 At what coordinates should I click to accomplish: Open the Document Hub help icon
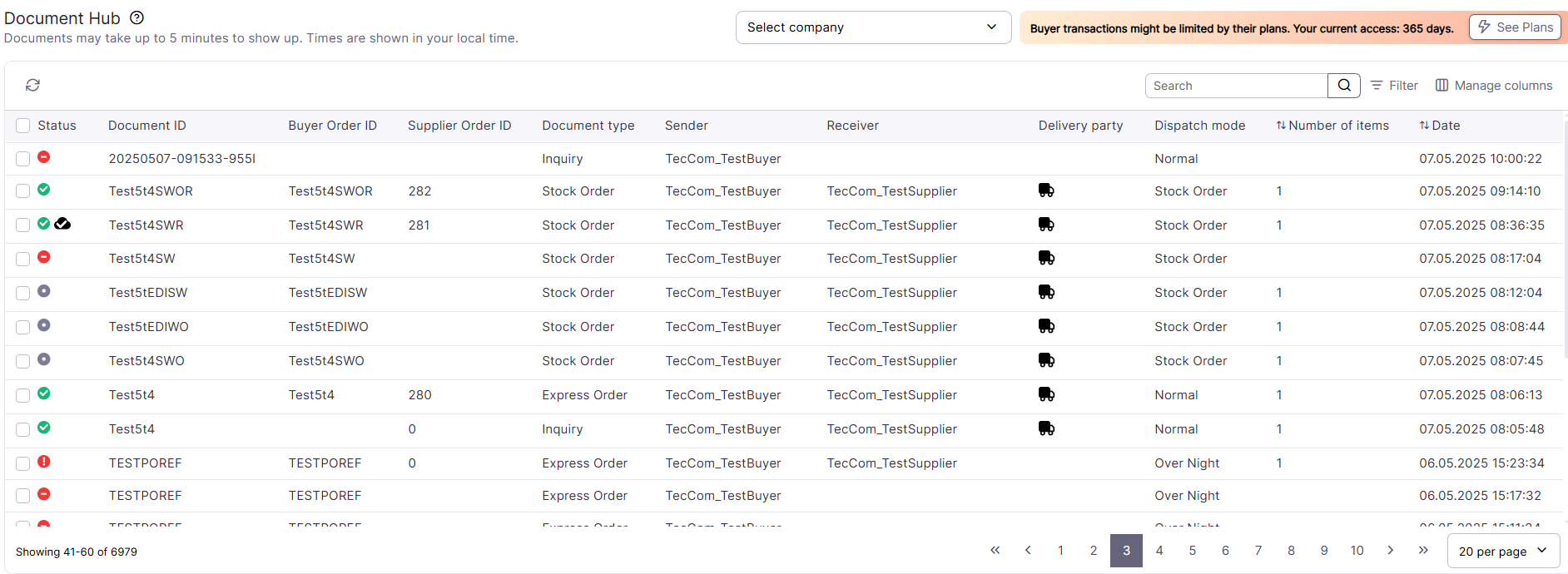coord(137,17)
